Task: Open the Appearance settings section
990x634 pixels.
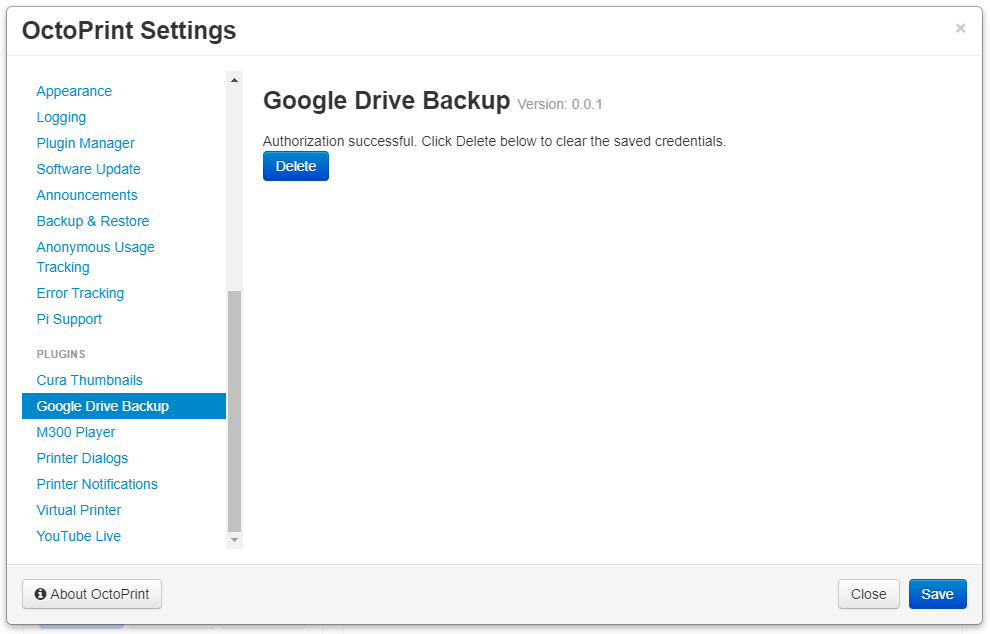Action: click(74, 92)
